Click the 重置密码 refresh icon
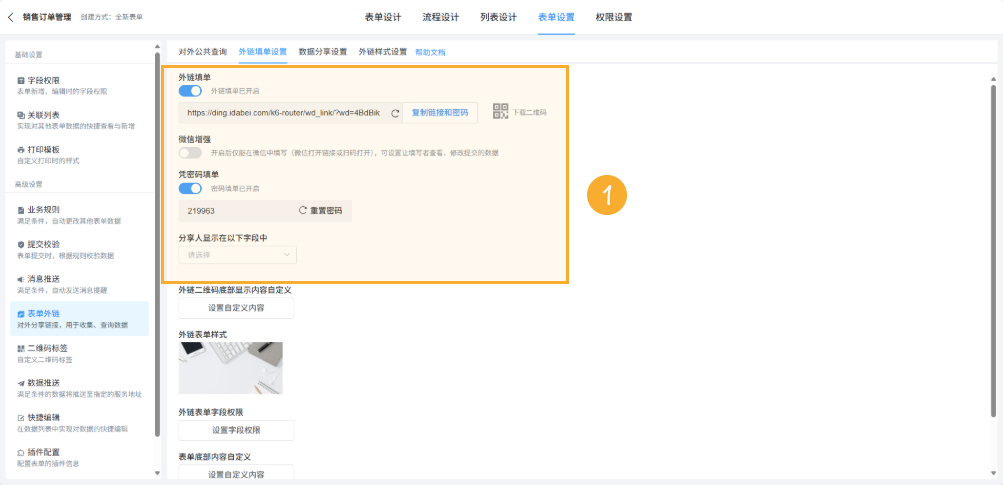This screenshot has width=1003, height=485. pos(303,211)
